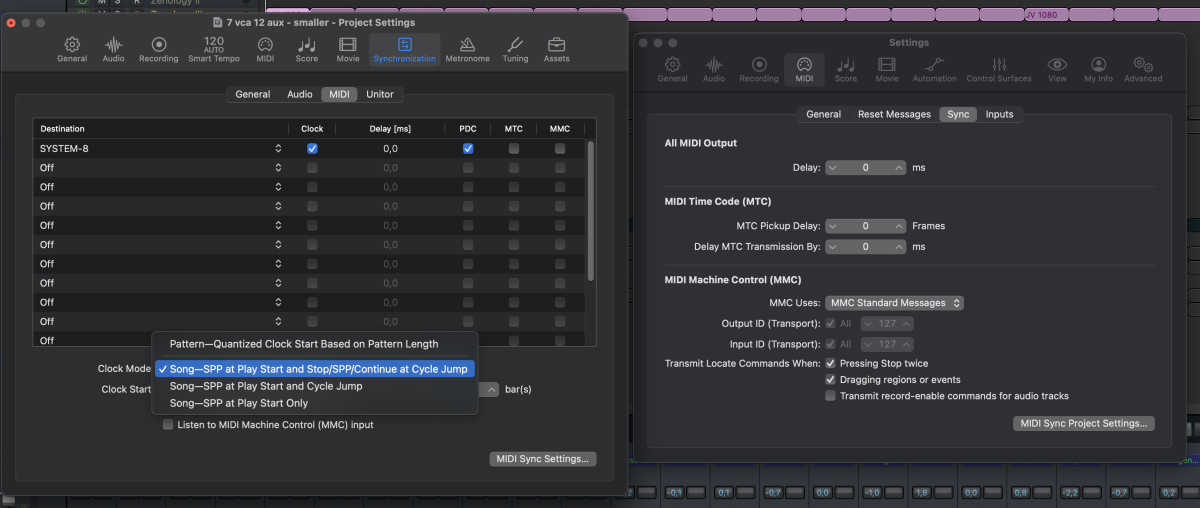Select Synchronization project settings icon

(x=405, y=50)
